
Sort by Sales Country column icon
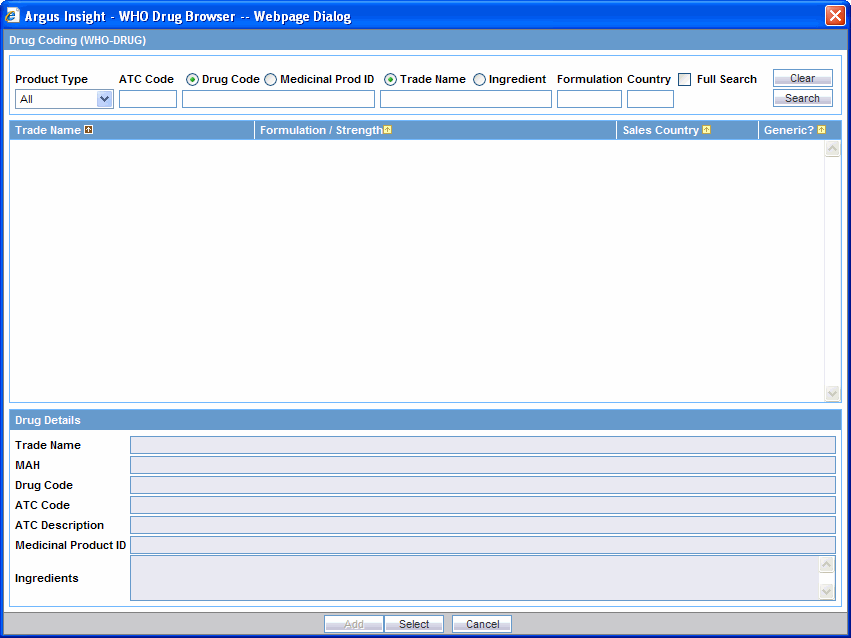click(x=706, y=130)
